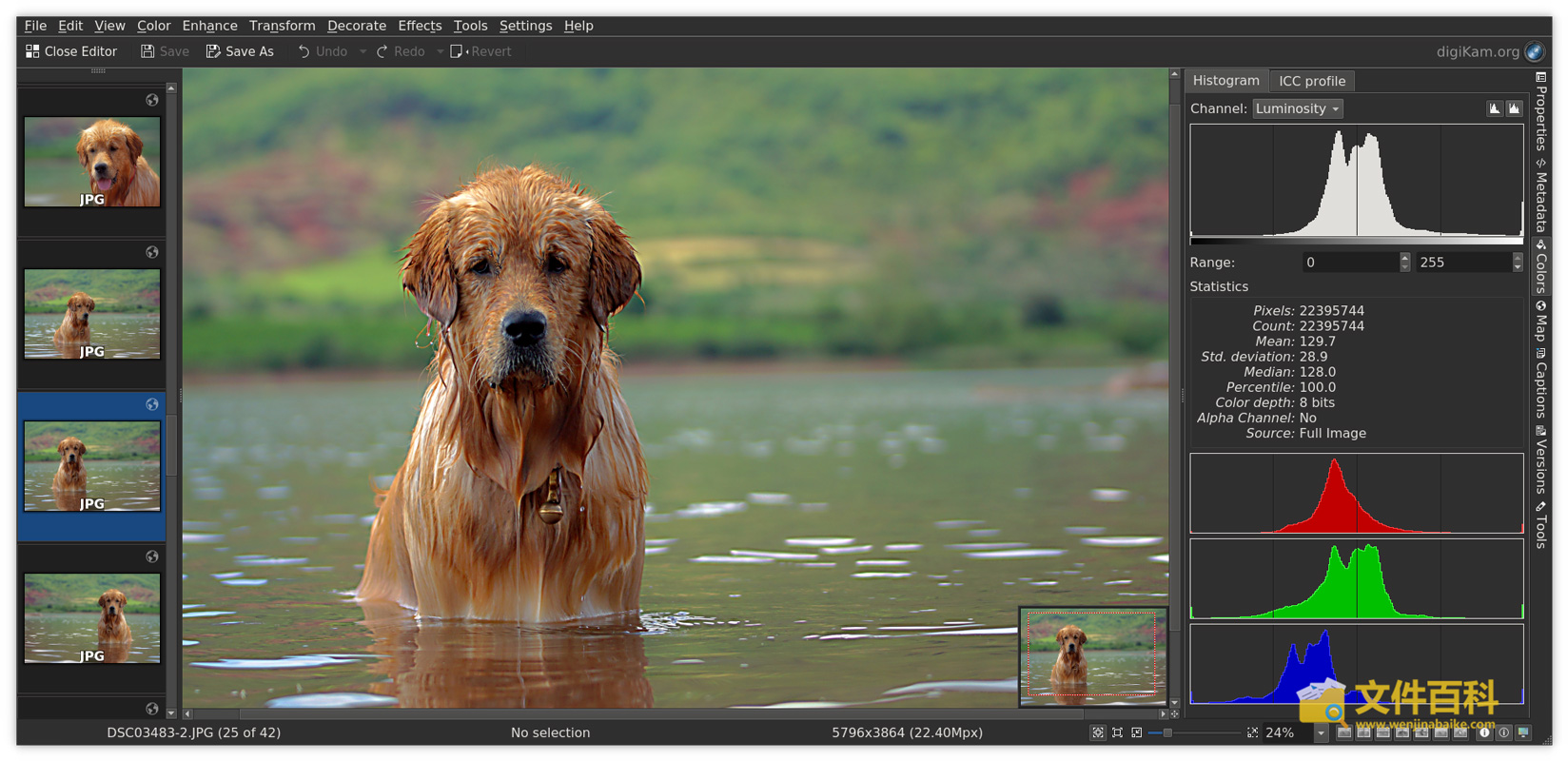Decrease the Range maximum value stepper

click(x=1517, y=267)
